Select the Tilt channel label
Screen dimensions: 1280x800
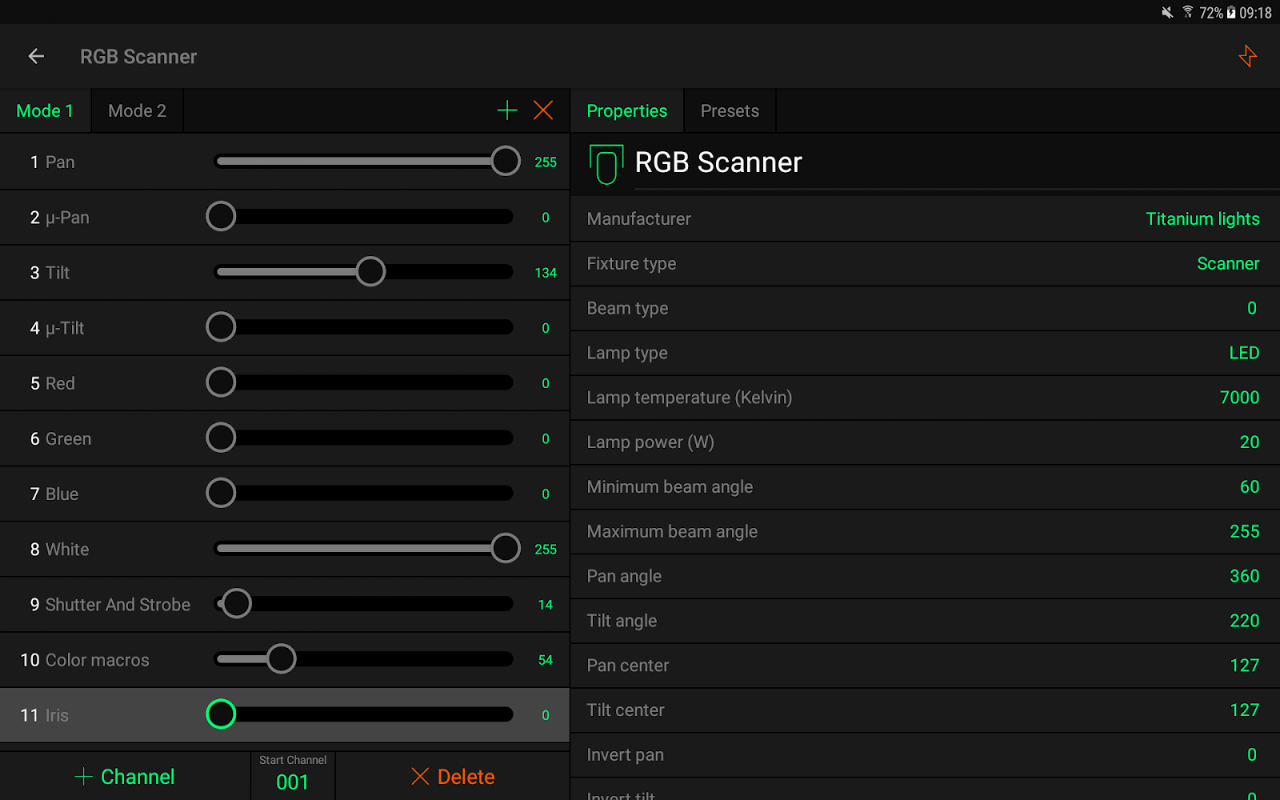coord(58,272)
